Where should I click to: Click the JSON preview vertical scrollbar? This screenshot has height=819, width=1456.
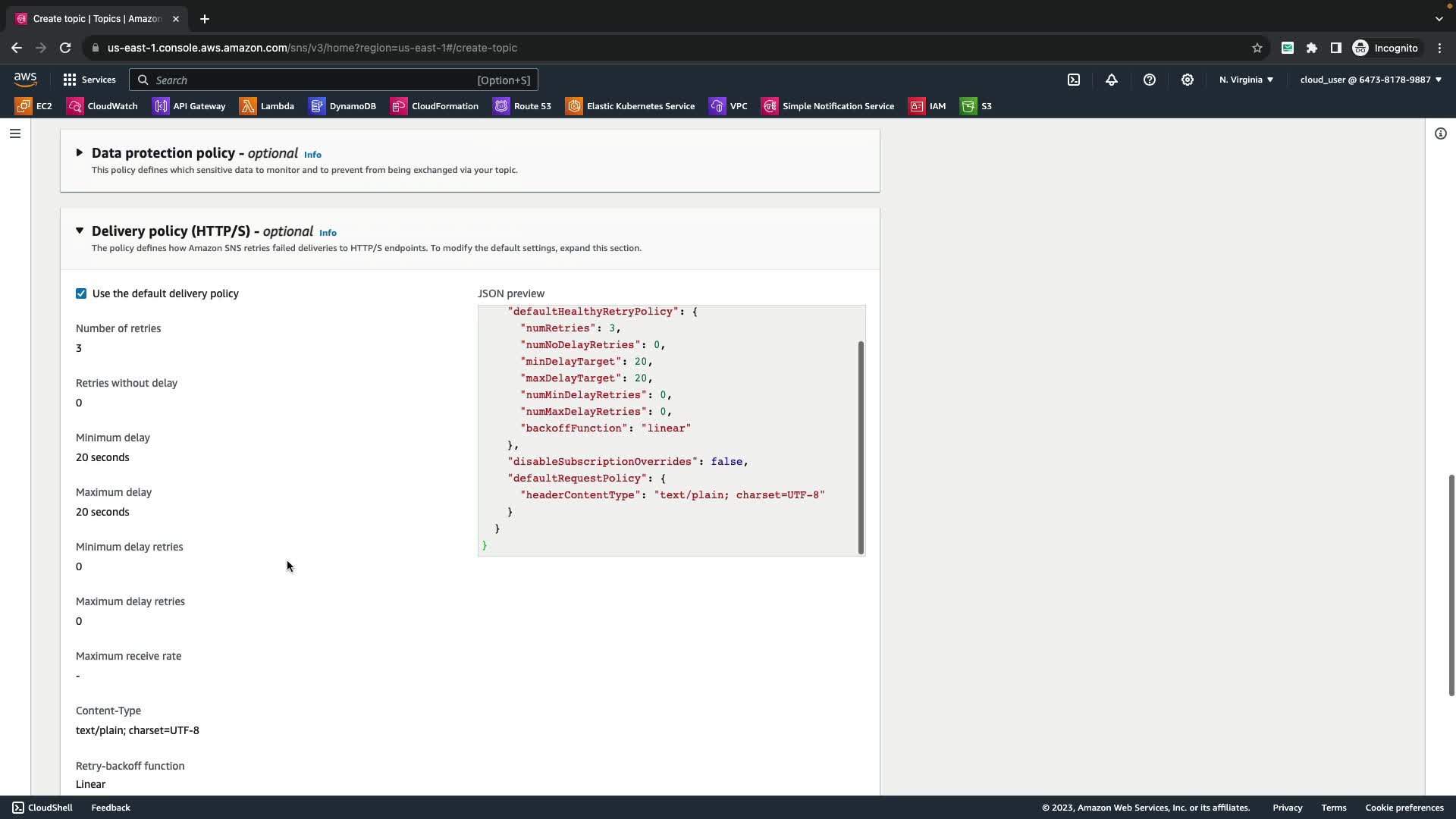point(861,447)
